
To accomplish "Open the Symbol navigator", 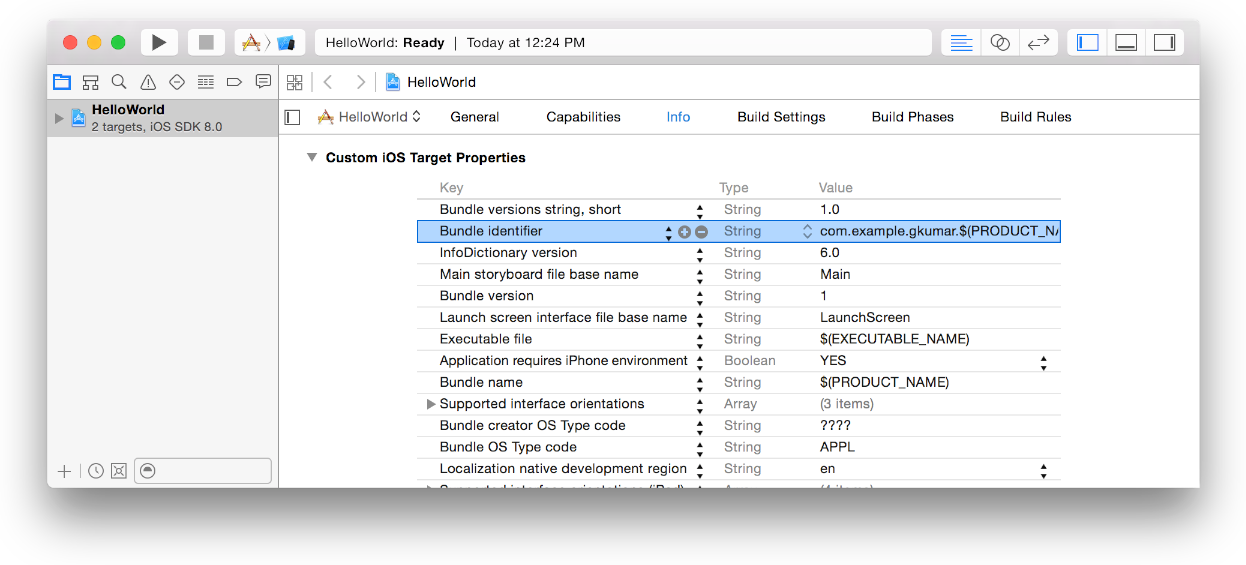I will tap(91, 82).
